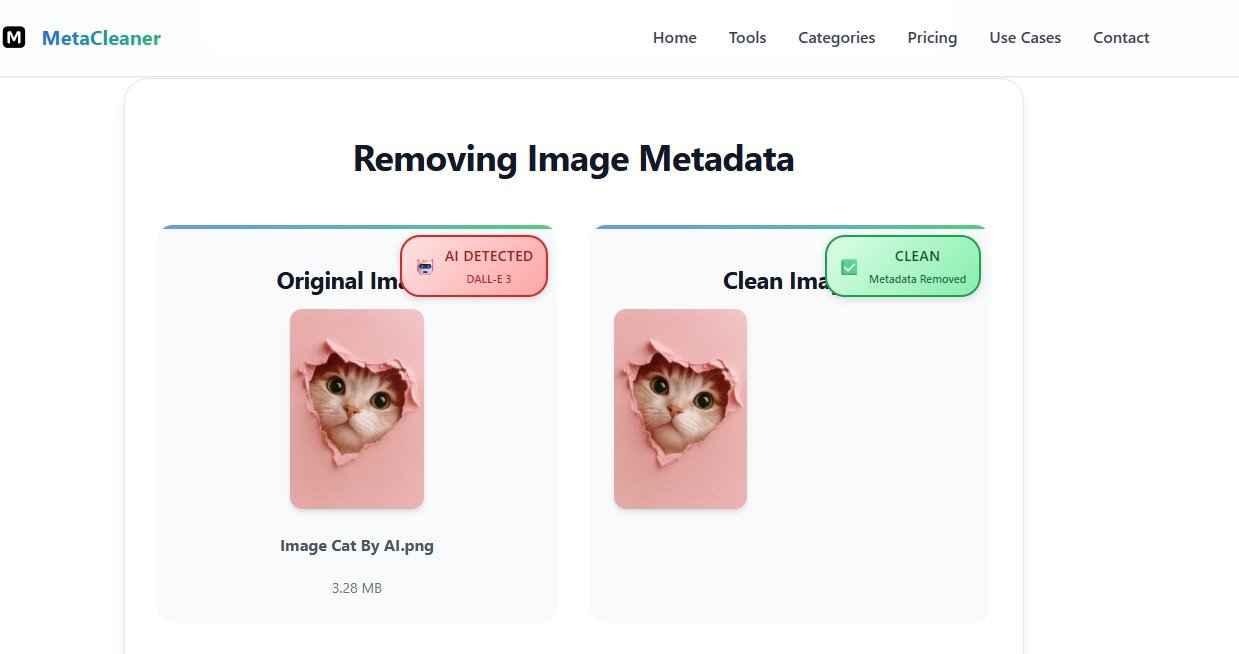Click the MetaCleaner 'M' logo icon

tap(14, 37)
